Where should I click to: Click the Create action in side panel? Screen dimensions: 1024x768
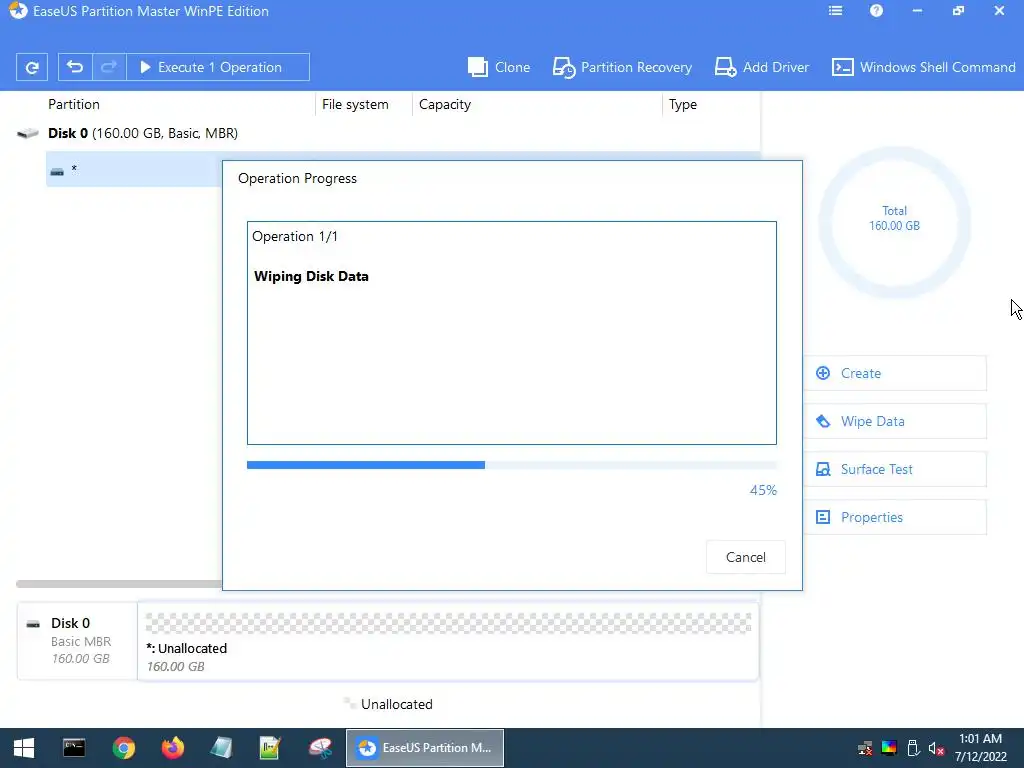(895, 373)
